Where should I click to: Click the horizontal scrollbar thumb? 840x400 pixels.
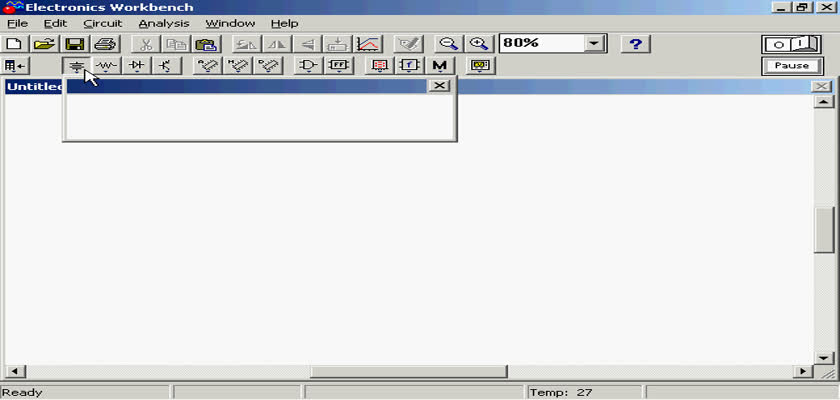click(409, 371)
